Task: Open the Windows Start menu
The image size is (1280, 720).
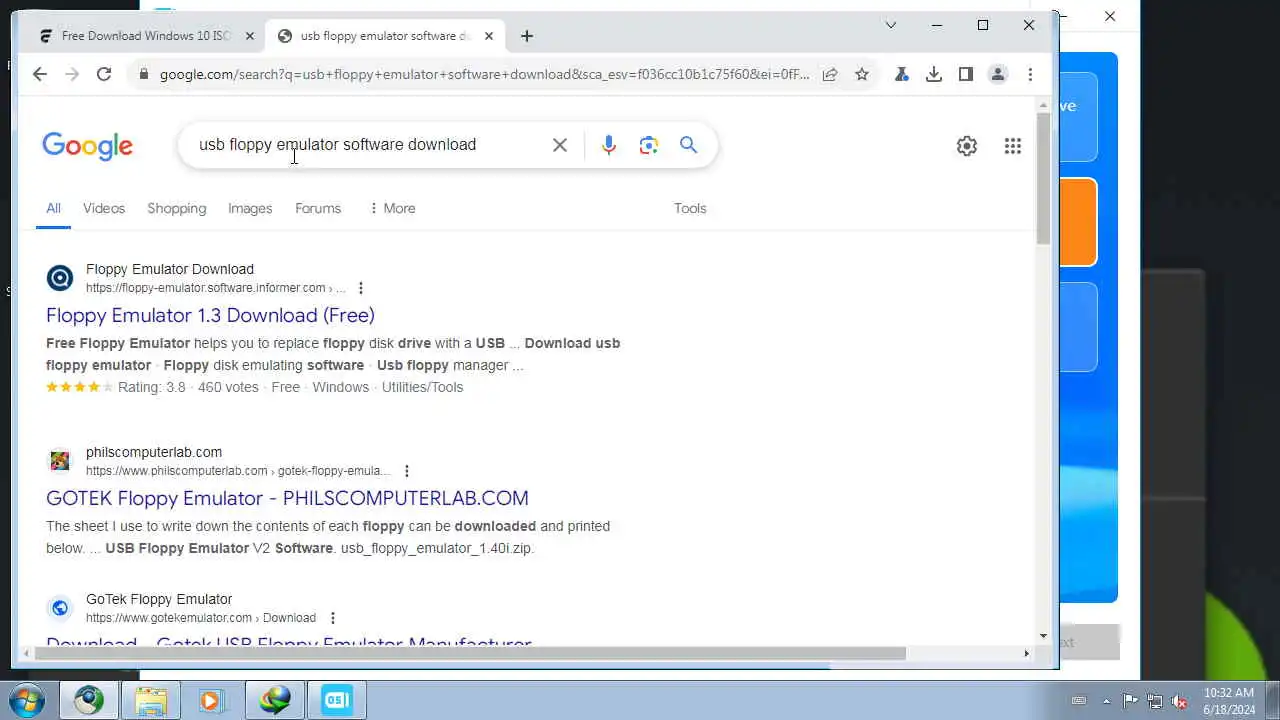Action: click(x=26, y=700)
